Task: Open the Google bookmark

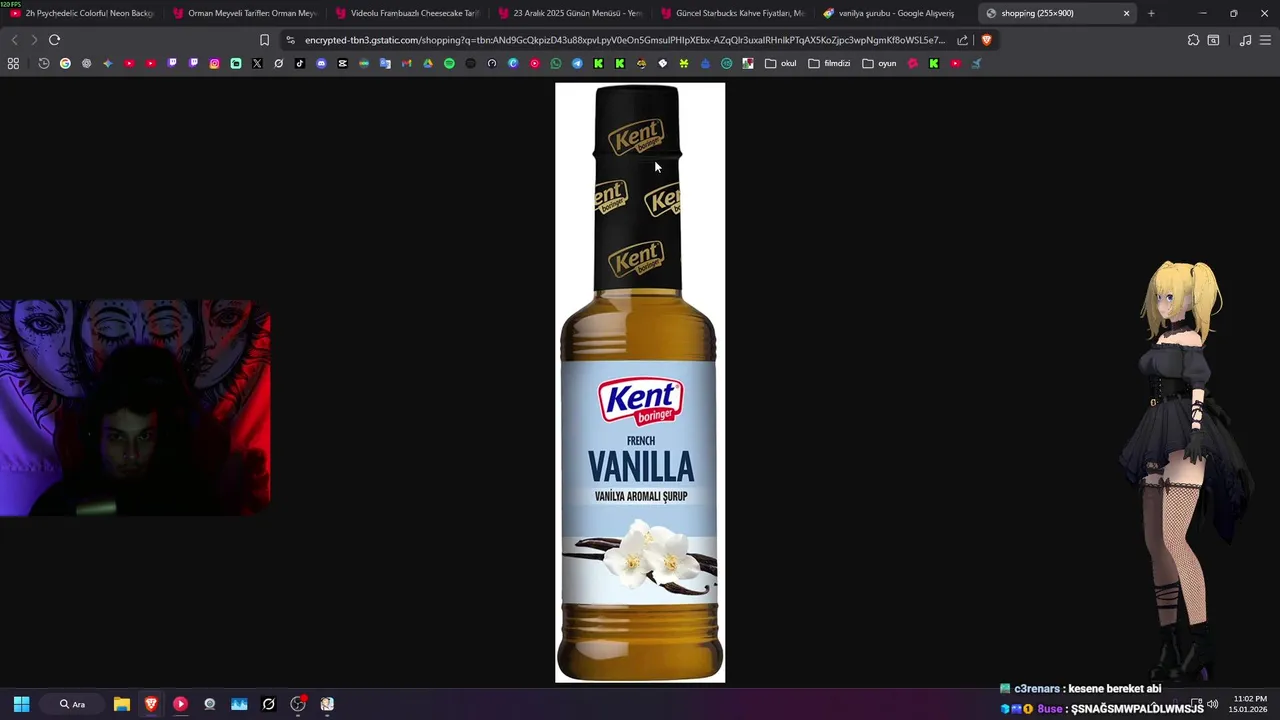Action: (65, 63)
